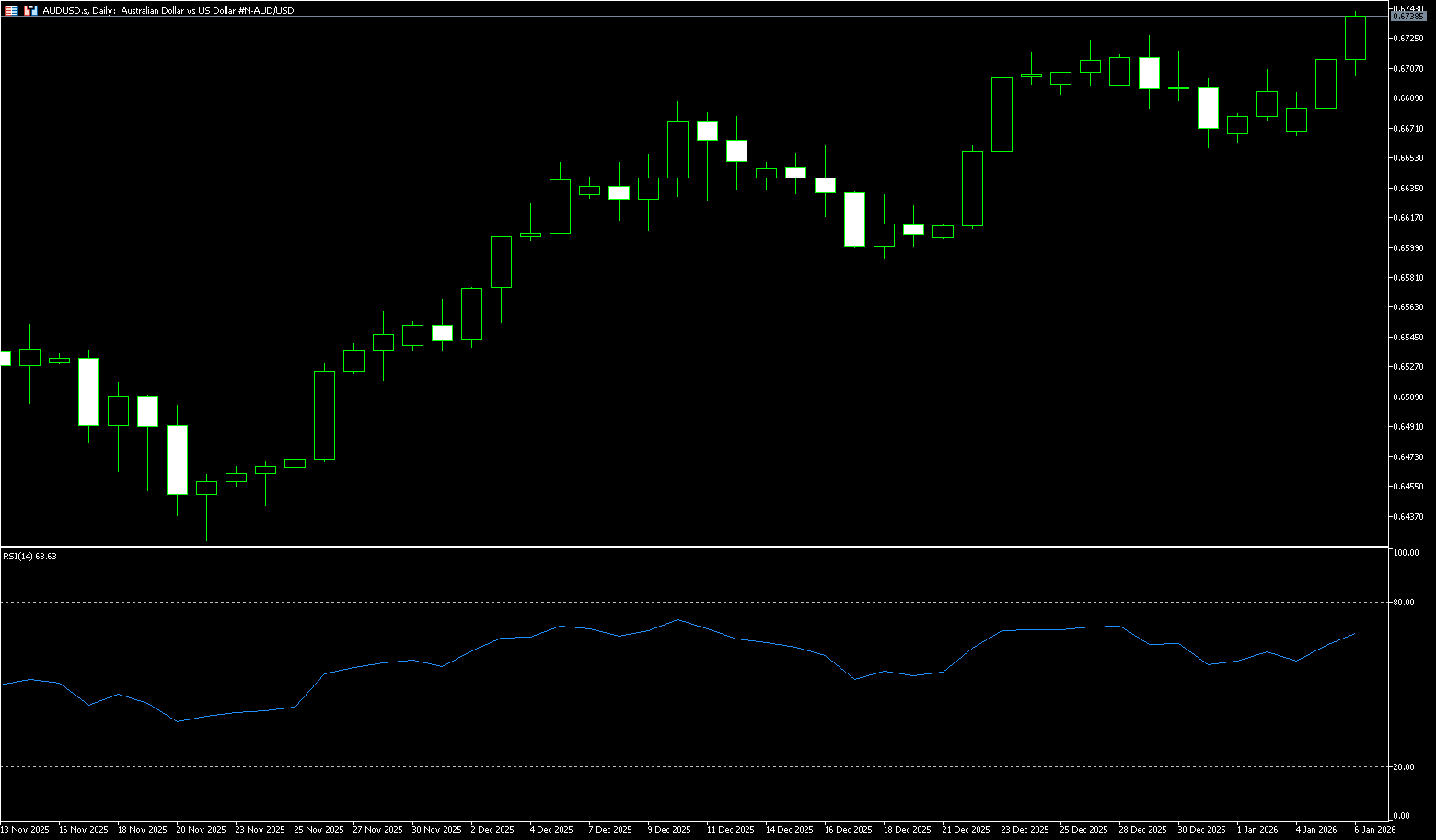The height and width of the screenshot is (840, 1436).
Task: Click the 20.00 level on RSI scale
Action: [x=1404, y=766]
